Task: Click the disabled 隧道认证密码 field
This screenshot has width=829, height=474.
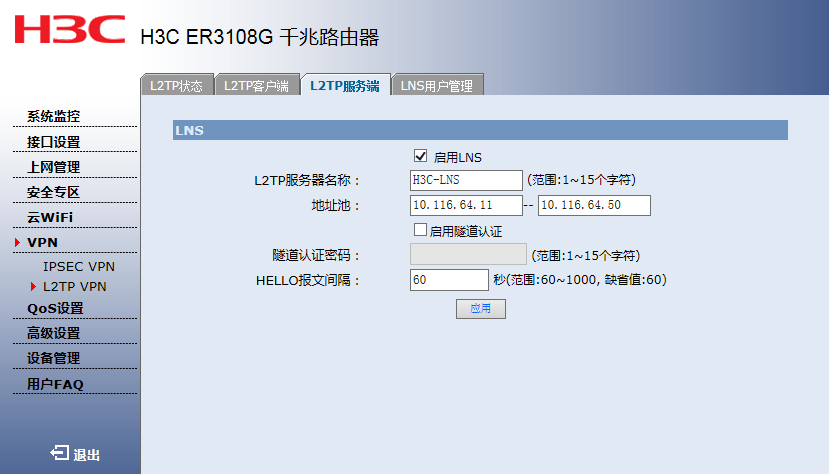Action: (468, 254)
